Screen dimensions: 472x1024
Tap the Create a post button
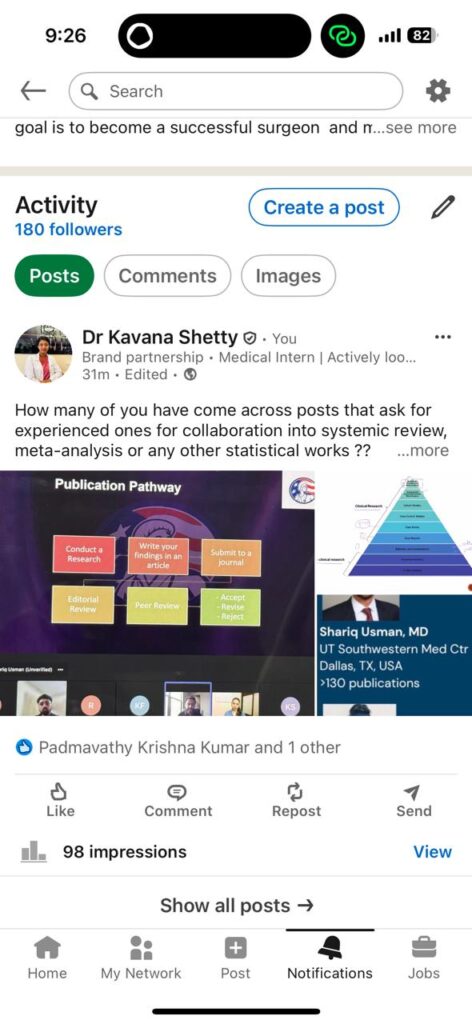324,207
